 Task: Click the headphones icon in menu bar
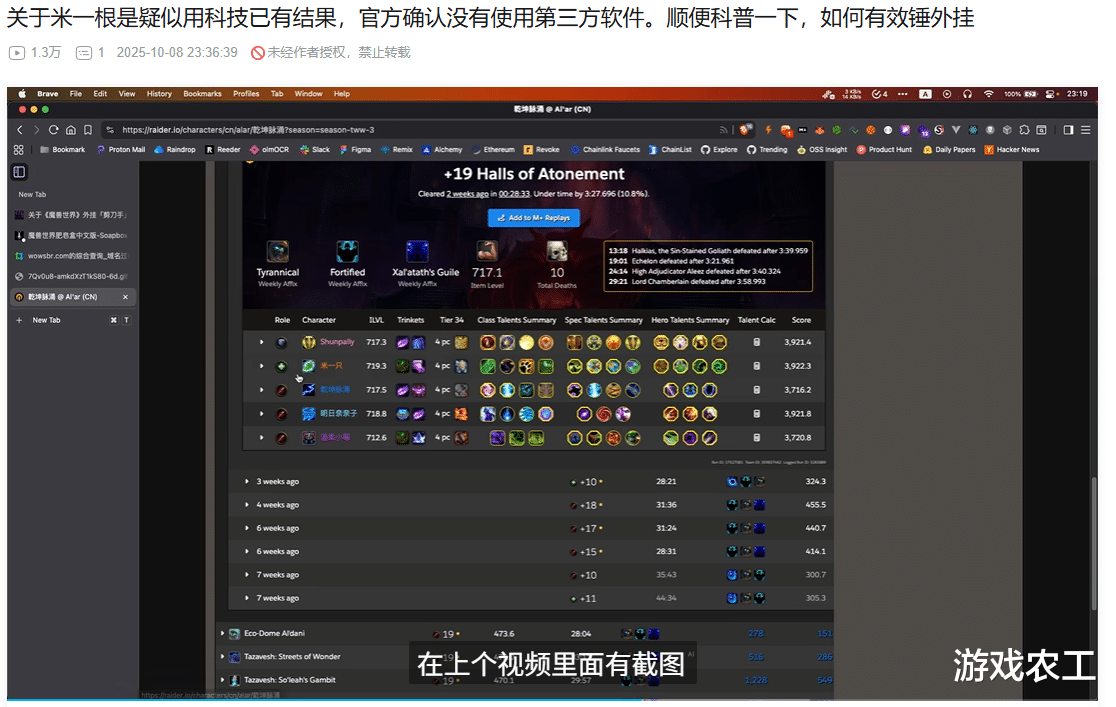pos(967,94)
